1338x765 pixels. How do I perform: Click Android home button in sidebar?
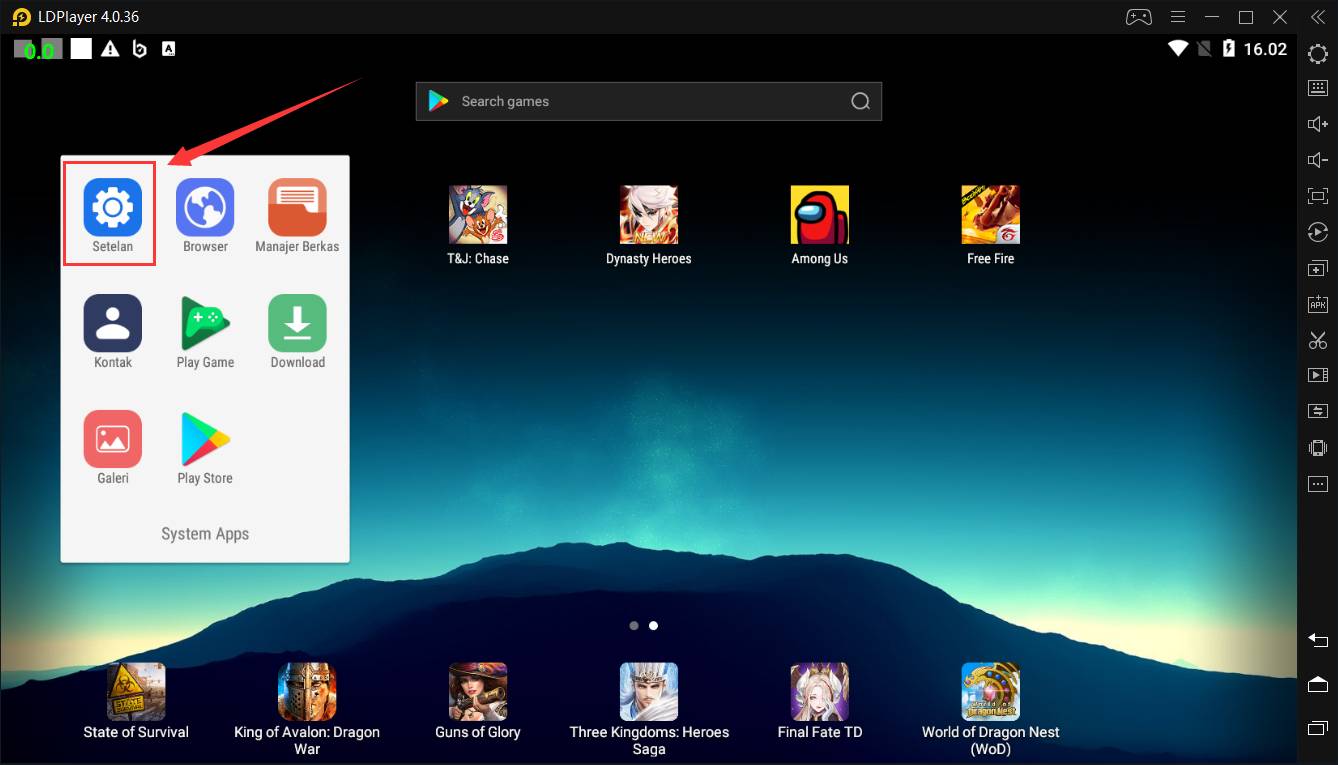click(1318, 684)
